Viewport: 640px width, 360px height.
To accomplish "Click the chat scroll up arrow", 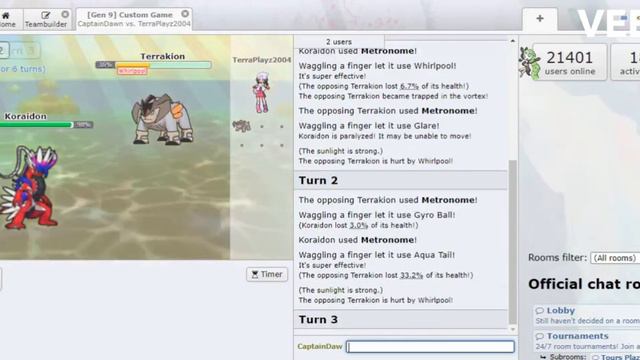I will coord(513,40).
